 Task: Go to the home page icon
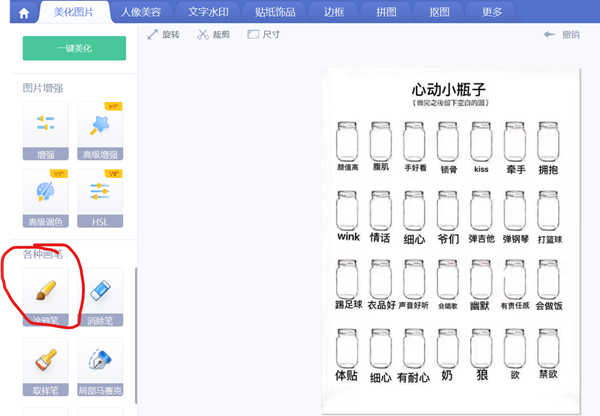[24, 13]
